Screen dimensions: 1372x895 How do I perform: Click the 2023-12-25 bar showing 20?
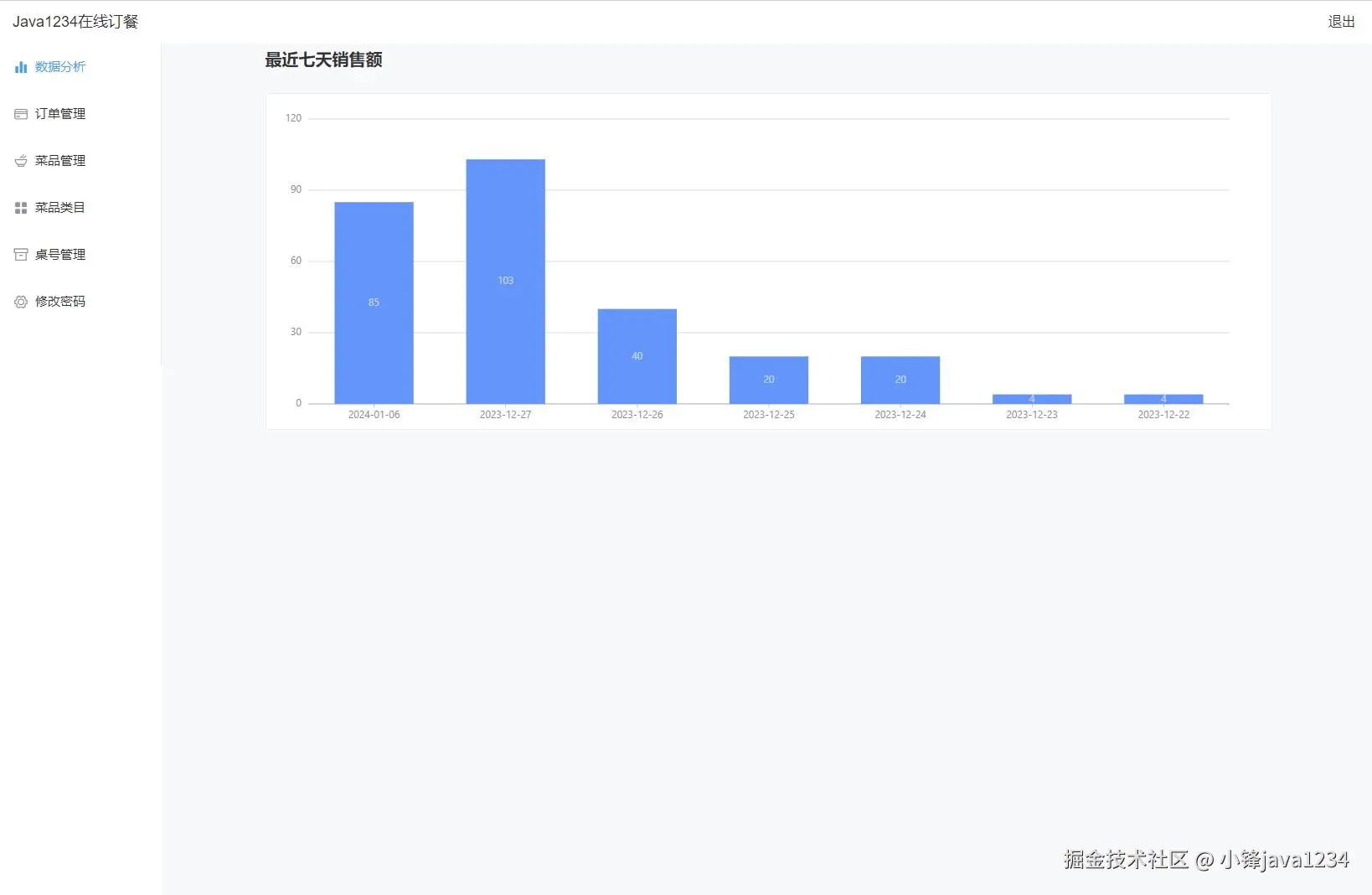769,380
